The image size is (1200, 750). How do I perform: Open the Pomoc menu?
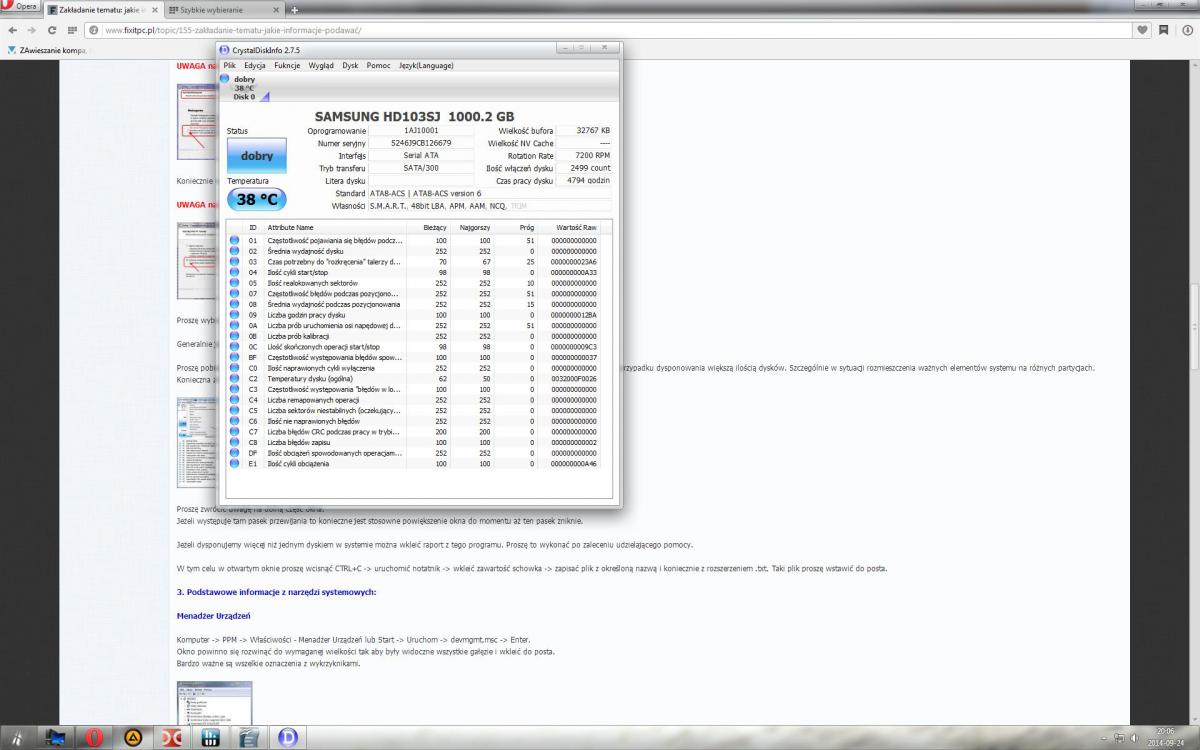(378, 65)
